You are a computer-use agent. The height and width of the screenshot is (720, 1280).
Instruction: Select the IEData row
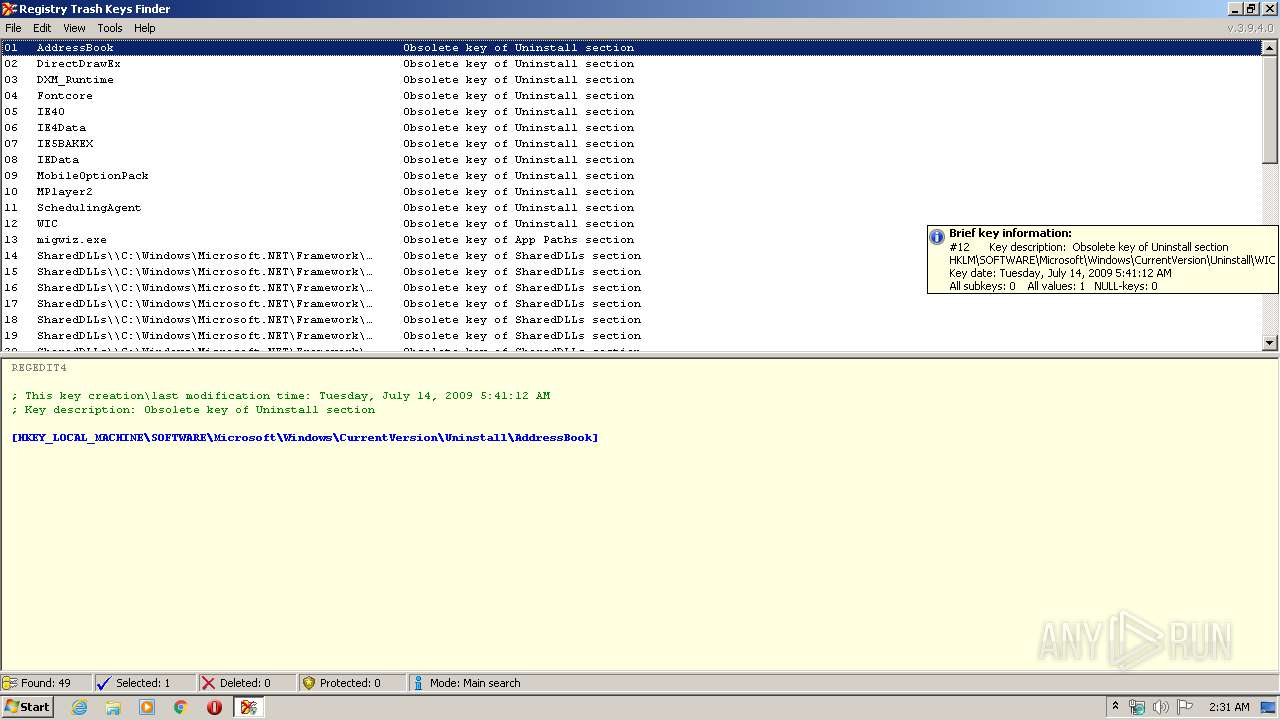tap(631, 160)
